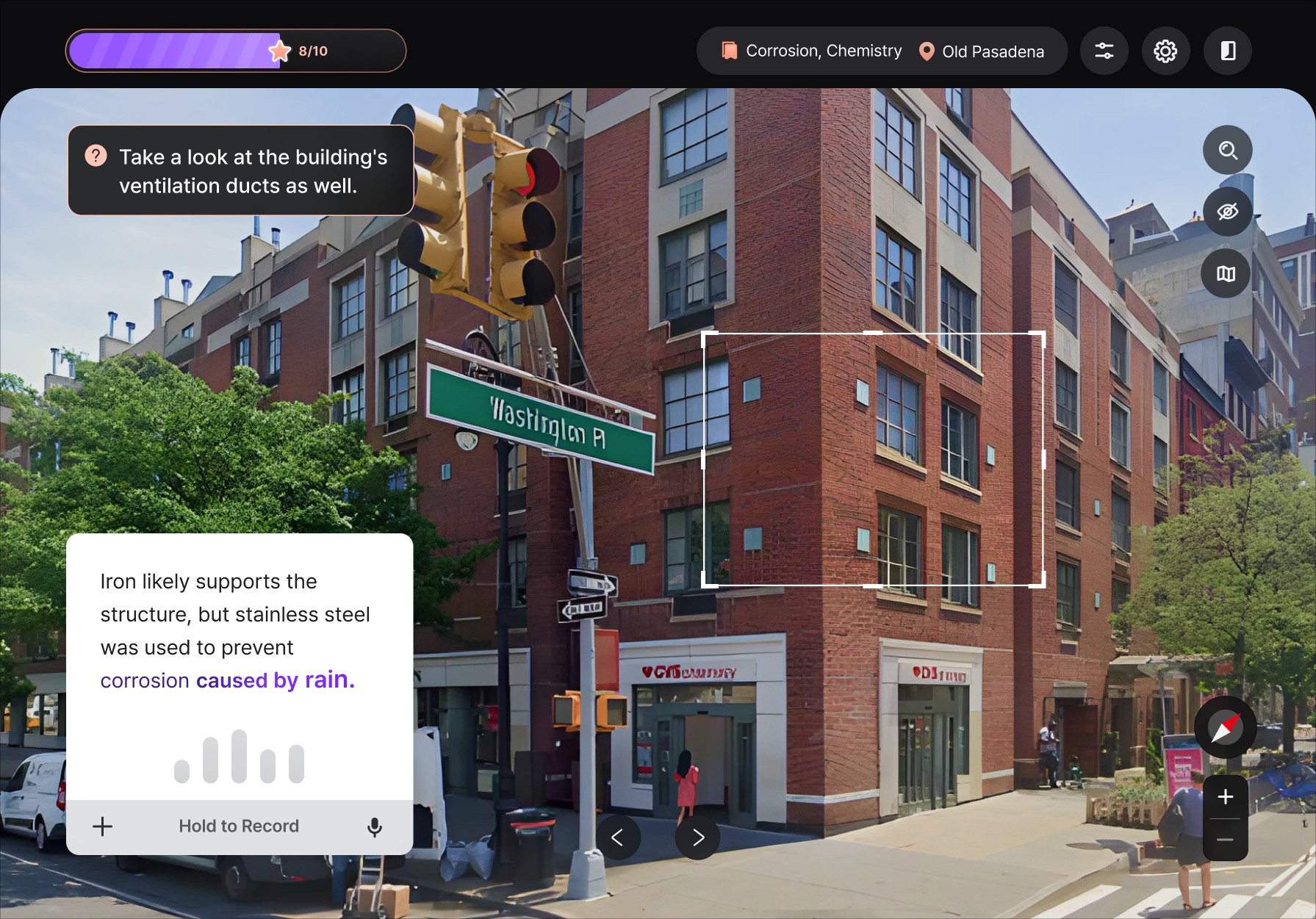Click the white selection frame on building
Image resolution: width=1316 pixels, height=919 pixels.
click(x=874, y=460)
